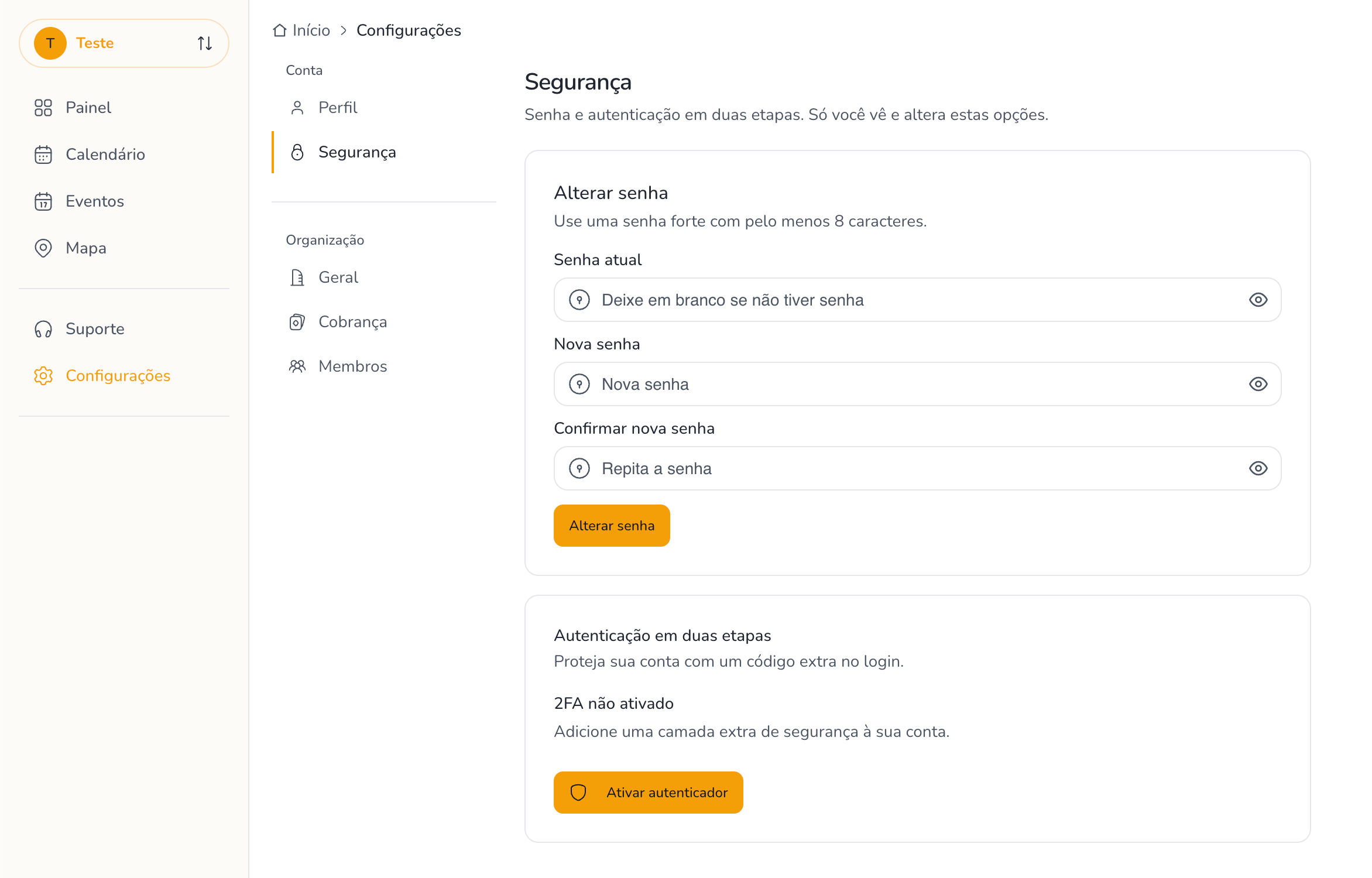The image size is (1372, 878).
Task: Go to Segurança settings tab
Action: (x=356, y=152)
